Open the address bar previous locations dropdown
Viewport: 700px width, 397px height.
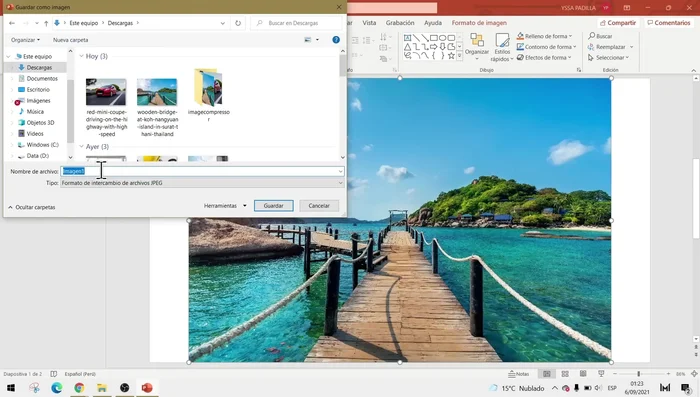coord(223,23)
